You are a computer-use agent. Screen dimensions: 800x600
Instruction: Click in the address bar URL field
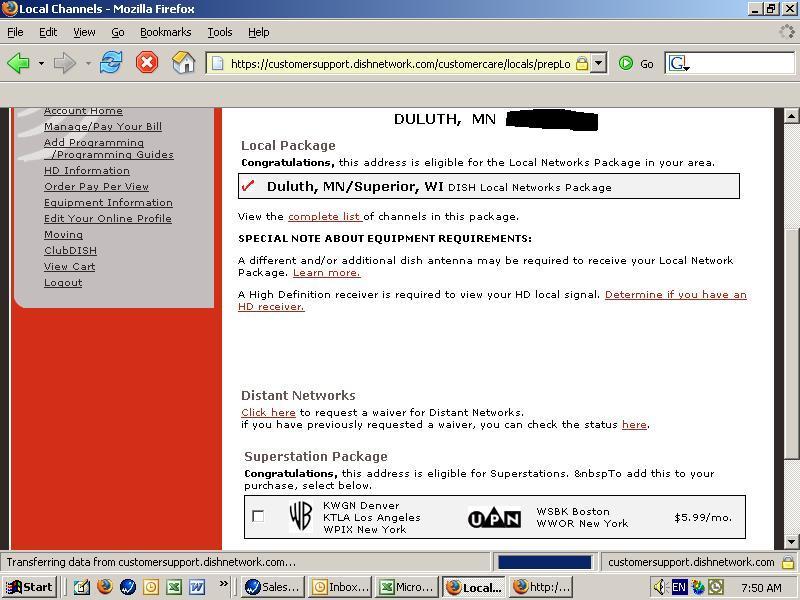[400, 64]
